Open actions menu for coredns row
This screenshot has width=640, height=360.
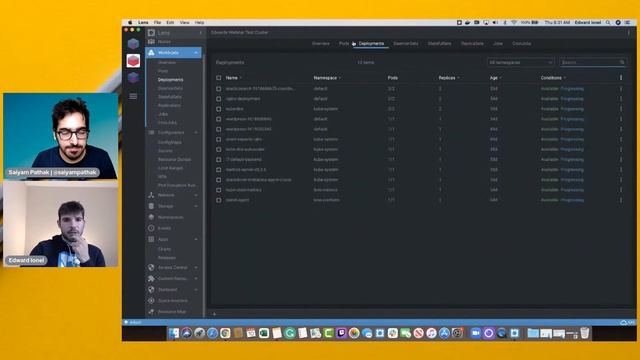coord(621,109)
